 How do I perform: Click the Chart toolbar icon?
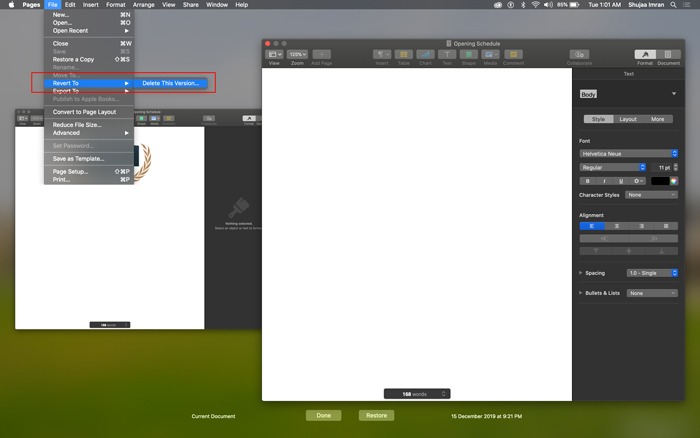[427, 54]
